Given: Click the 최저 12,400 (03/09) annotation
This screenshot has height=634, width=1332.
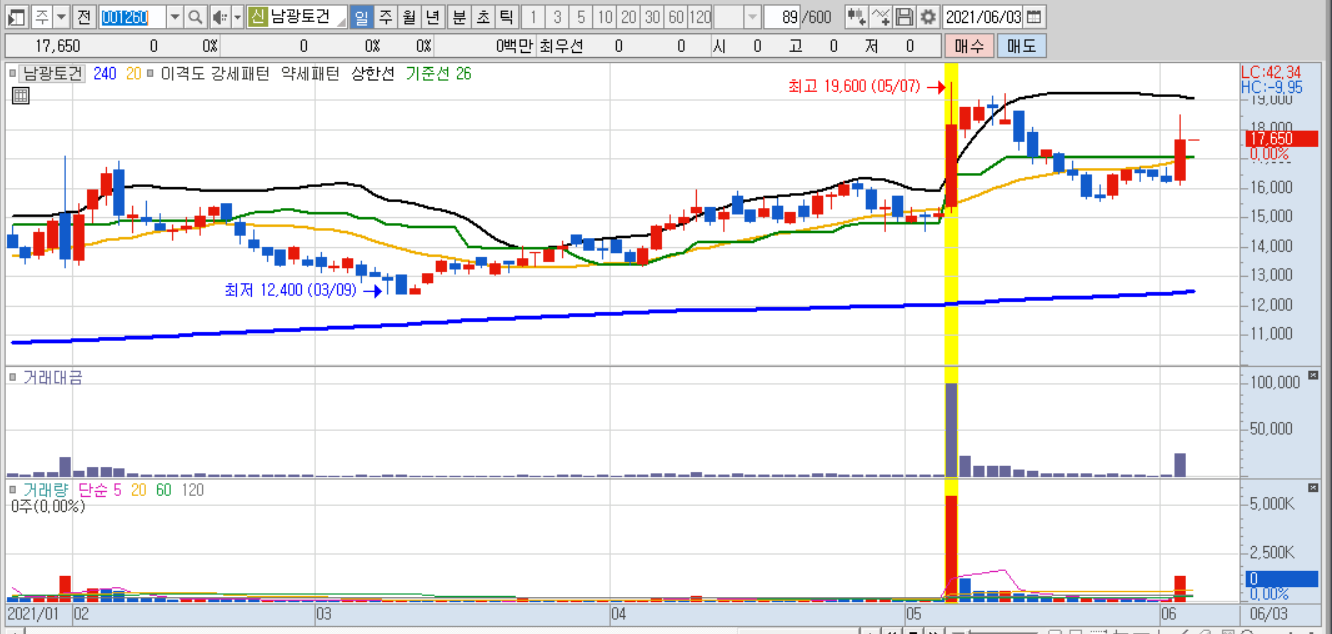Looking at the screenshot, I should pos(290,291).
